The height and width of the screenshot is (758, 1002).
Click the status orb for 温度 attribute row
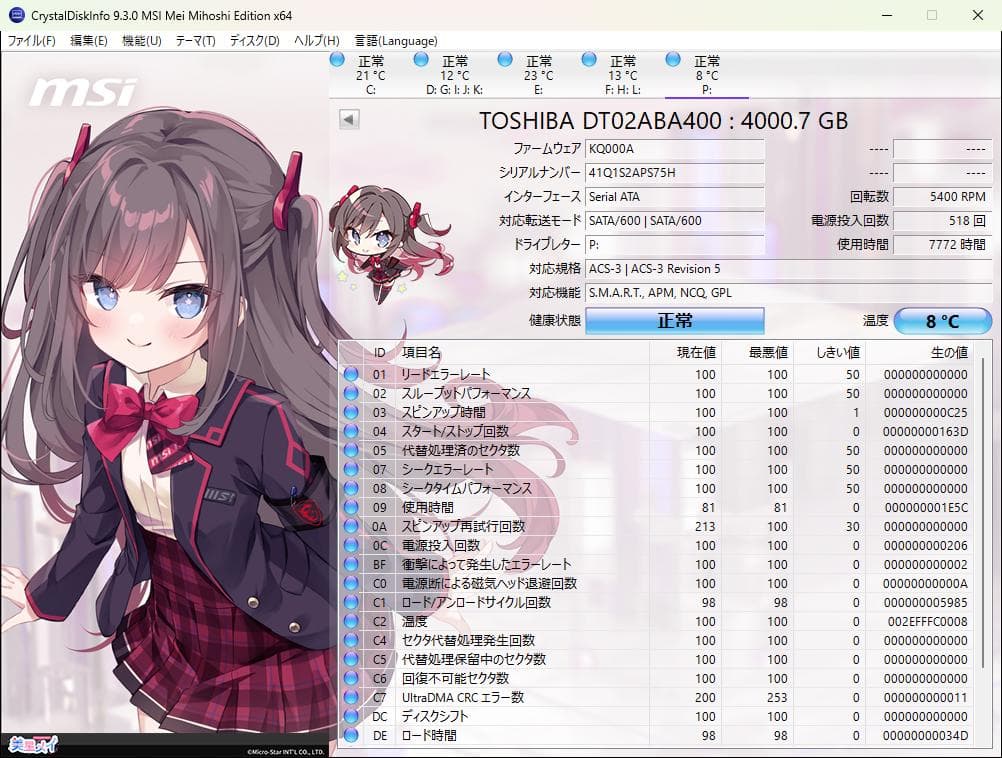point(350,622)
